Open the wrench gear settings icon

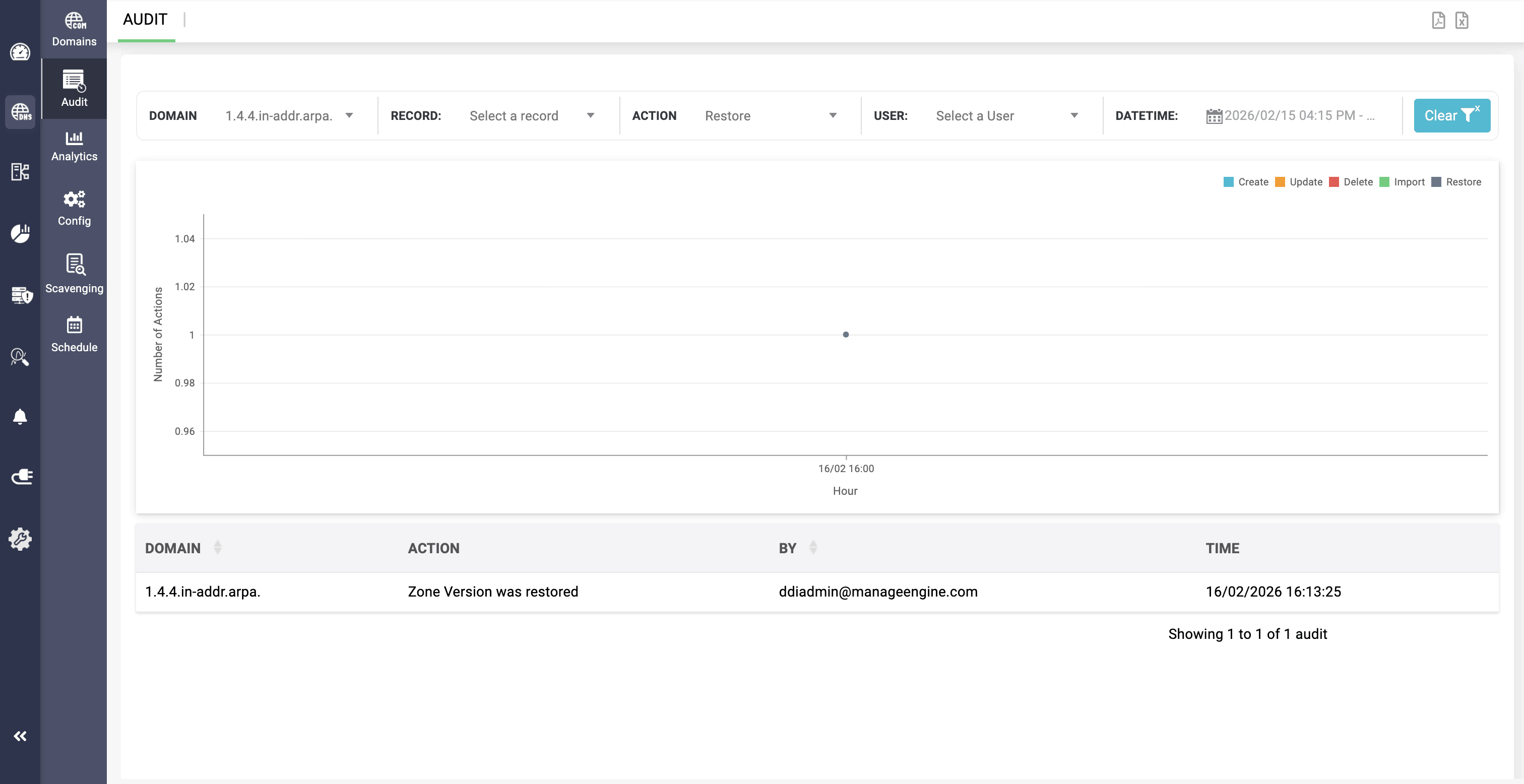[20, 539]
